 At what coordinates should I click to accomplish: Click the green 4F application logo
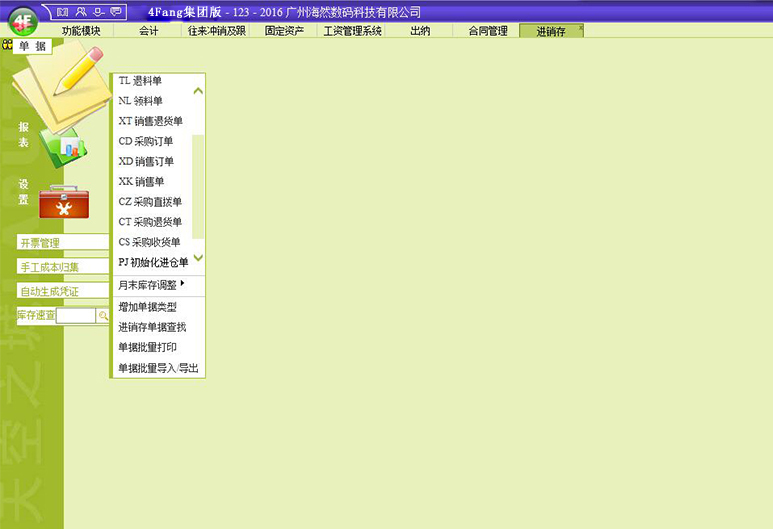coord(22,18)
